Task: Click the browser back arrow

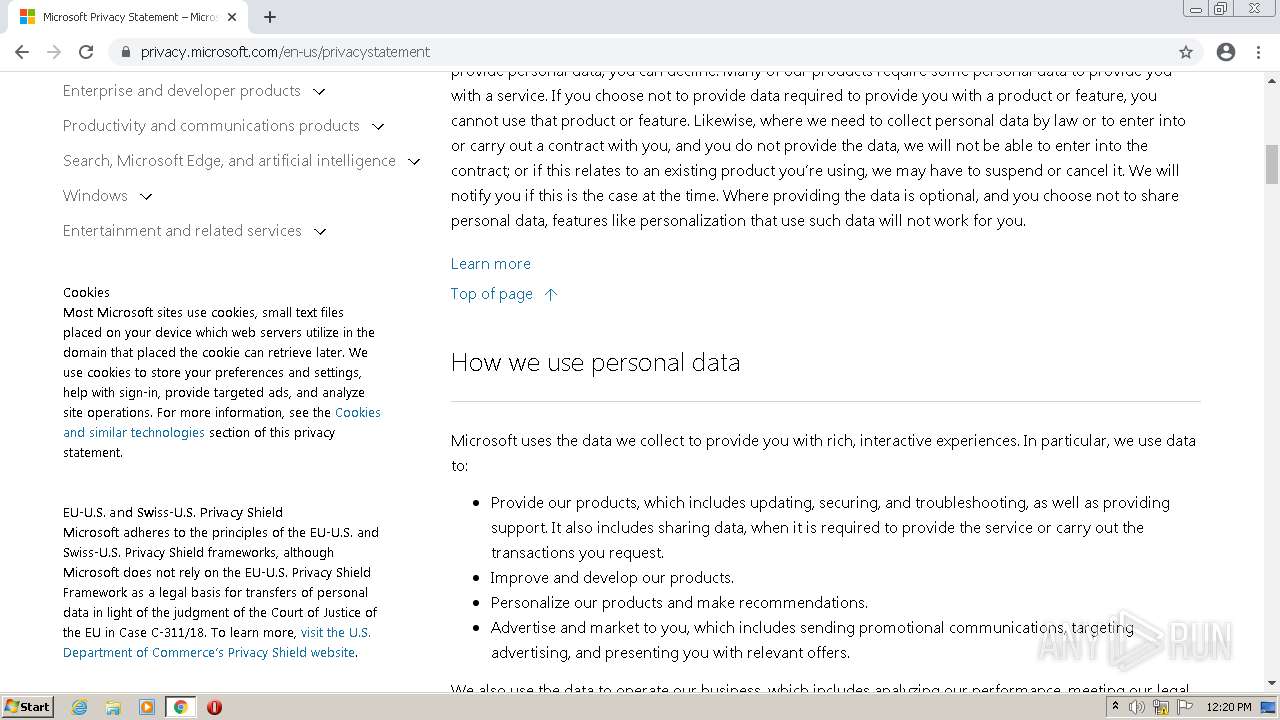Action: [22, 52]
